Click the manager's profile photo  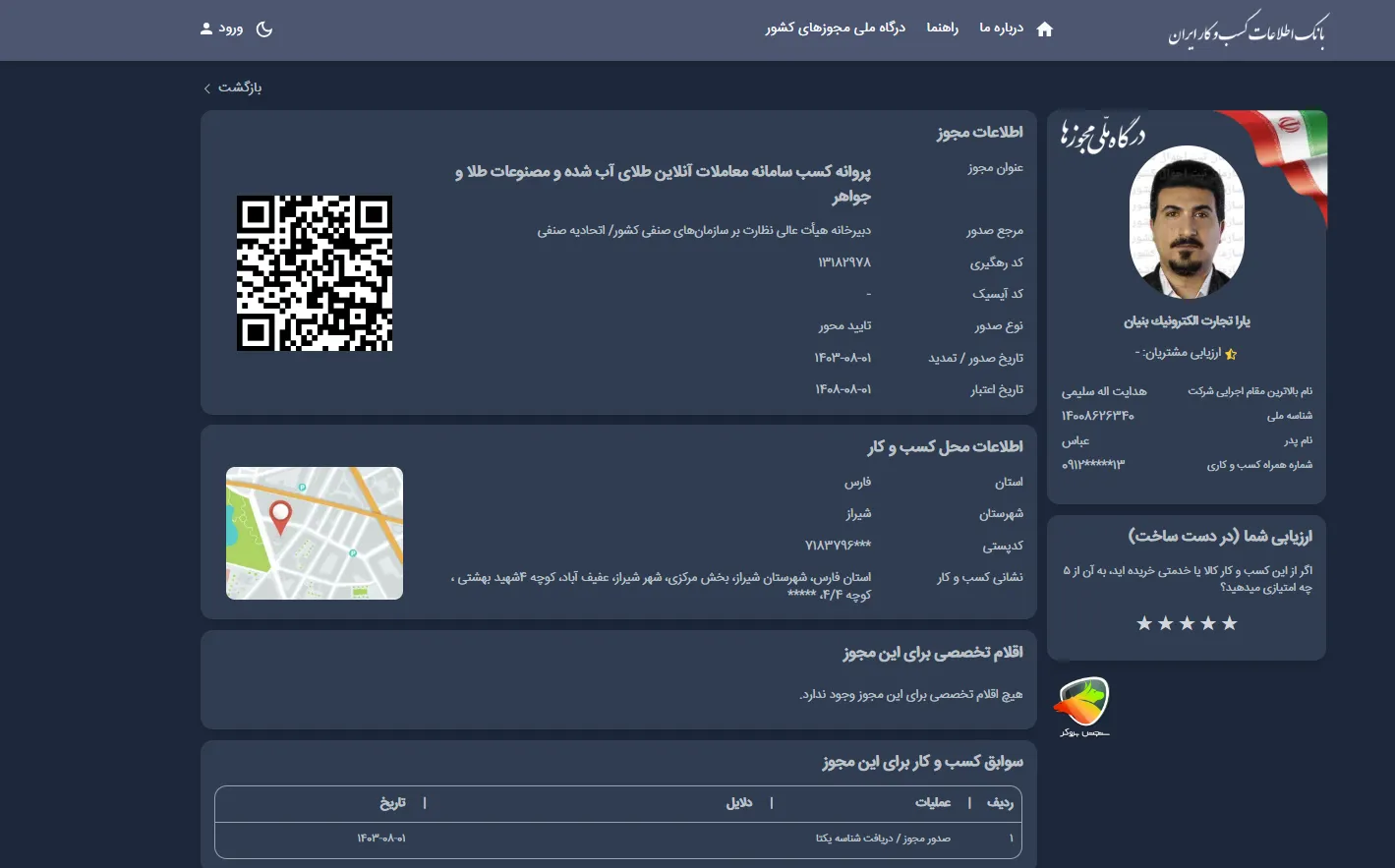[x=1187, y=221]
